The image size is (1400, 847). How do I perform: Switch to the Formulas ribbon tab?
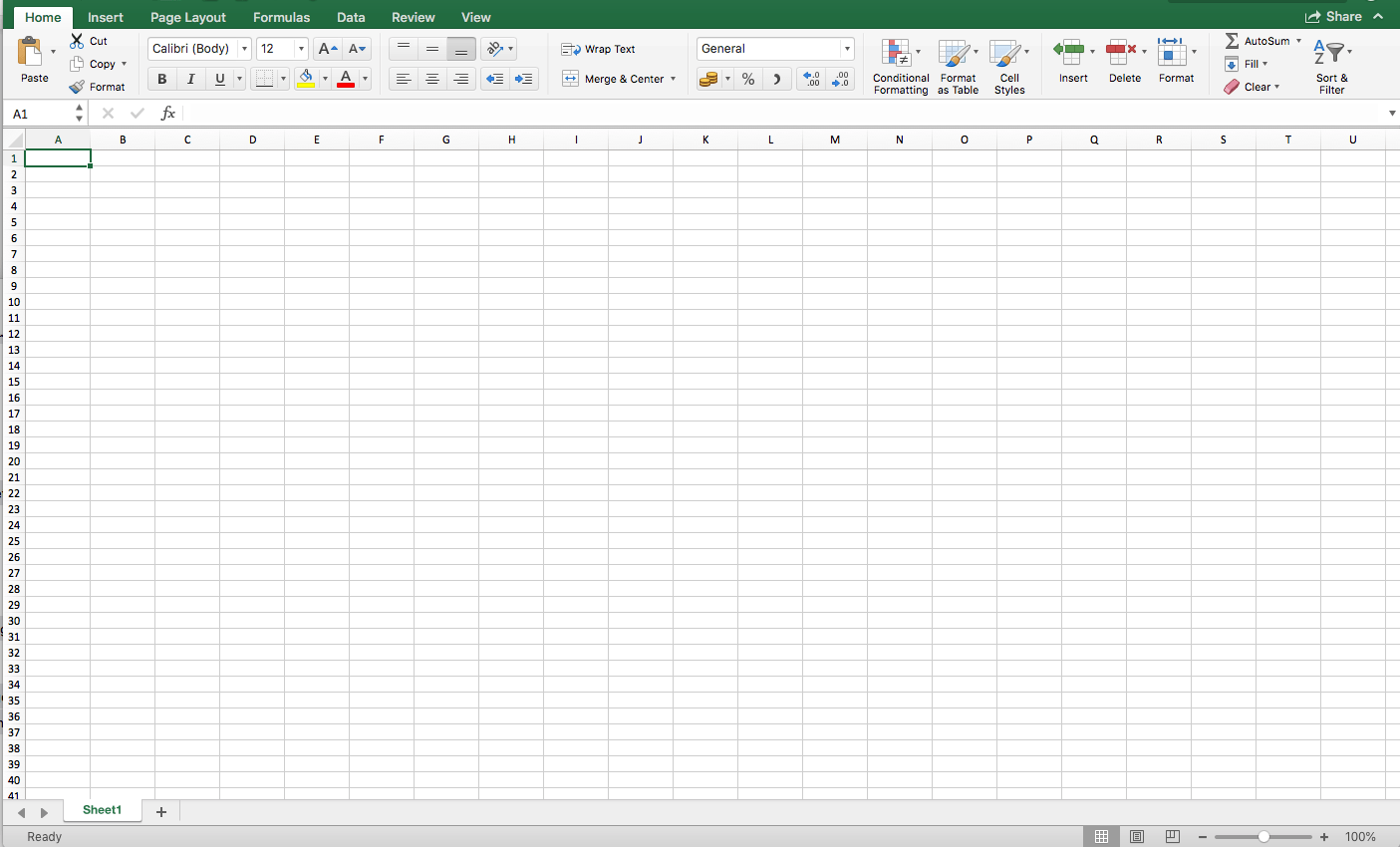(x=281, y=17)
